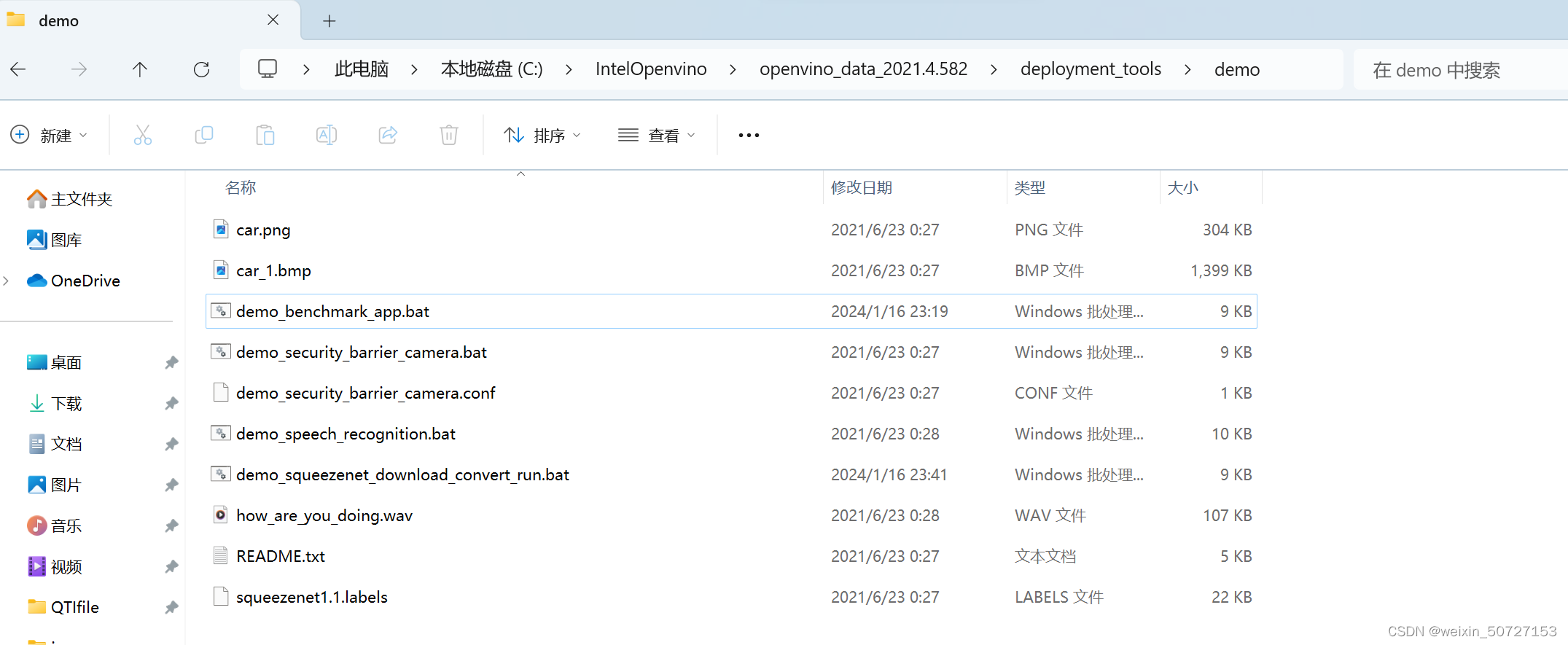The image size is (1568, 645).
Task: Open the View (查看) dropdown
Action: [x=656, y=135]
